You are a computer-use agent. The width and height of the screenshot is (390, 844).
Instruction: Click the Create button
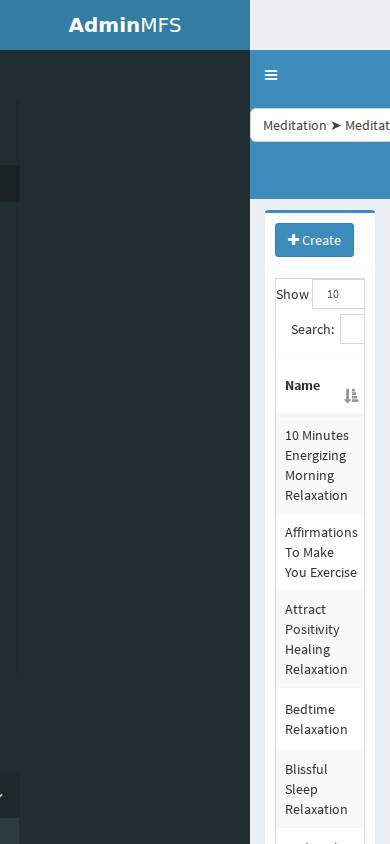point(315,240)
